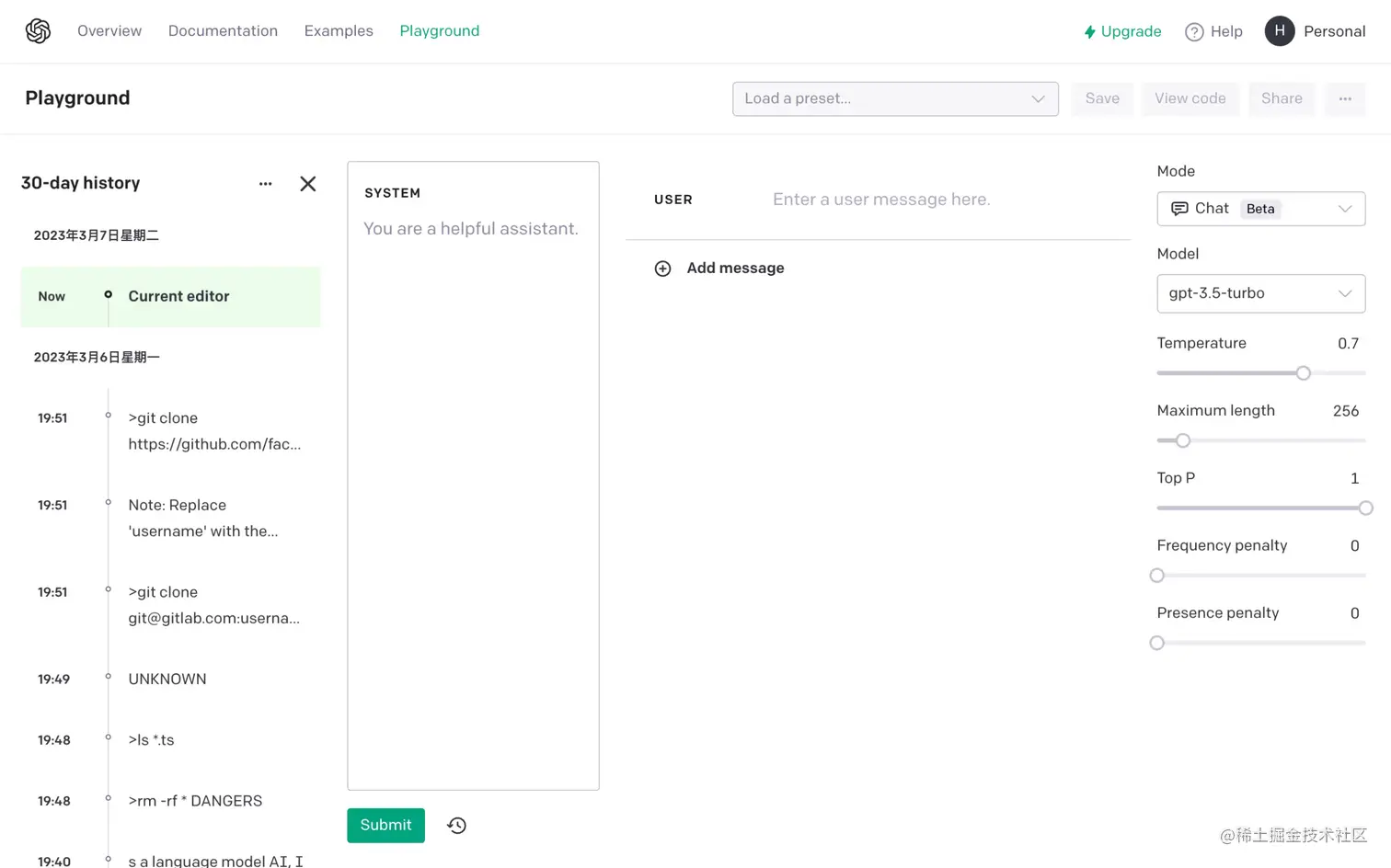This screenshot has height=868, width=1391.
Task: Switch to the Examples tab
Action: pyautogui.click(x=339, y=31)
